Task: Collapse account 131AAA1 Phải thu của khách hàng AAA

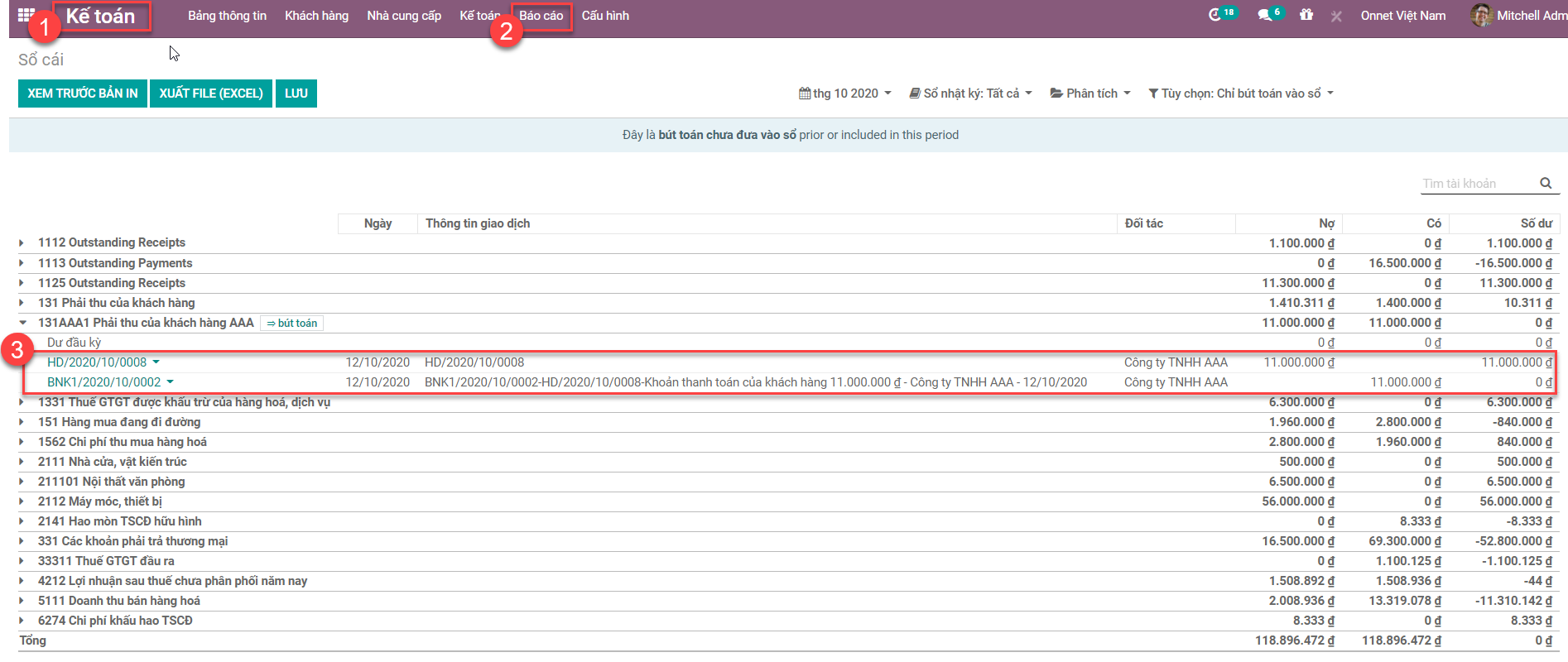Action: tap(22, 323)
